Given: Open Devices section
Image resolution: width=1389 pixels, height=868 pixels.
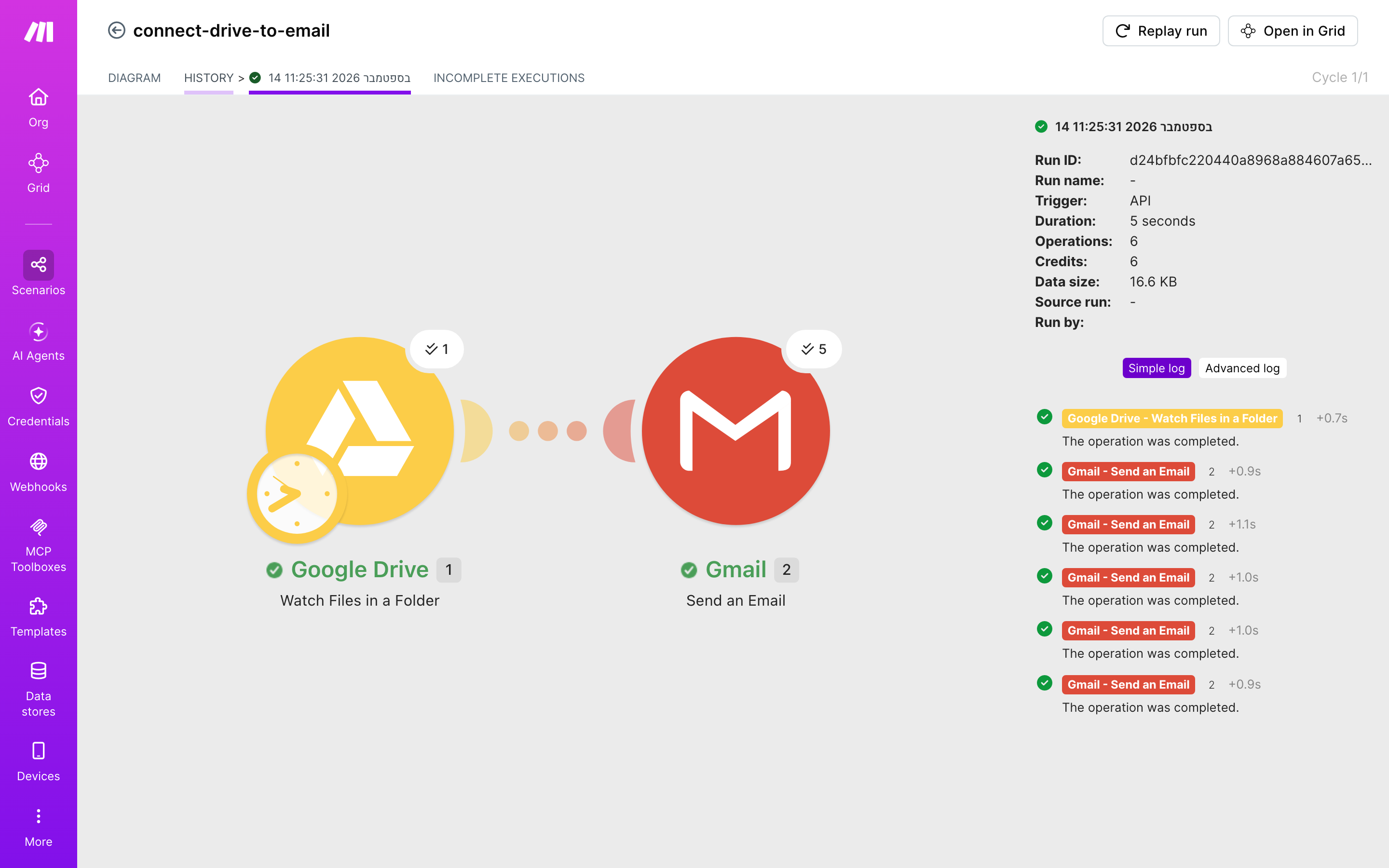Looking at the screenshot, I should click(39, 762).
